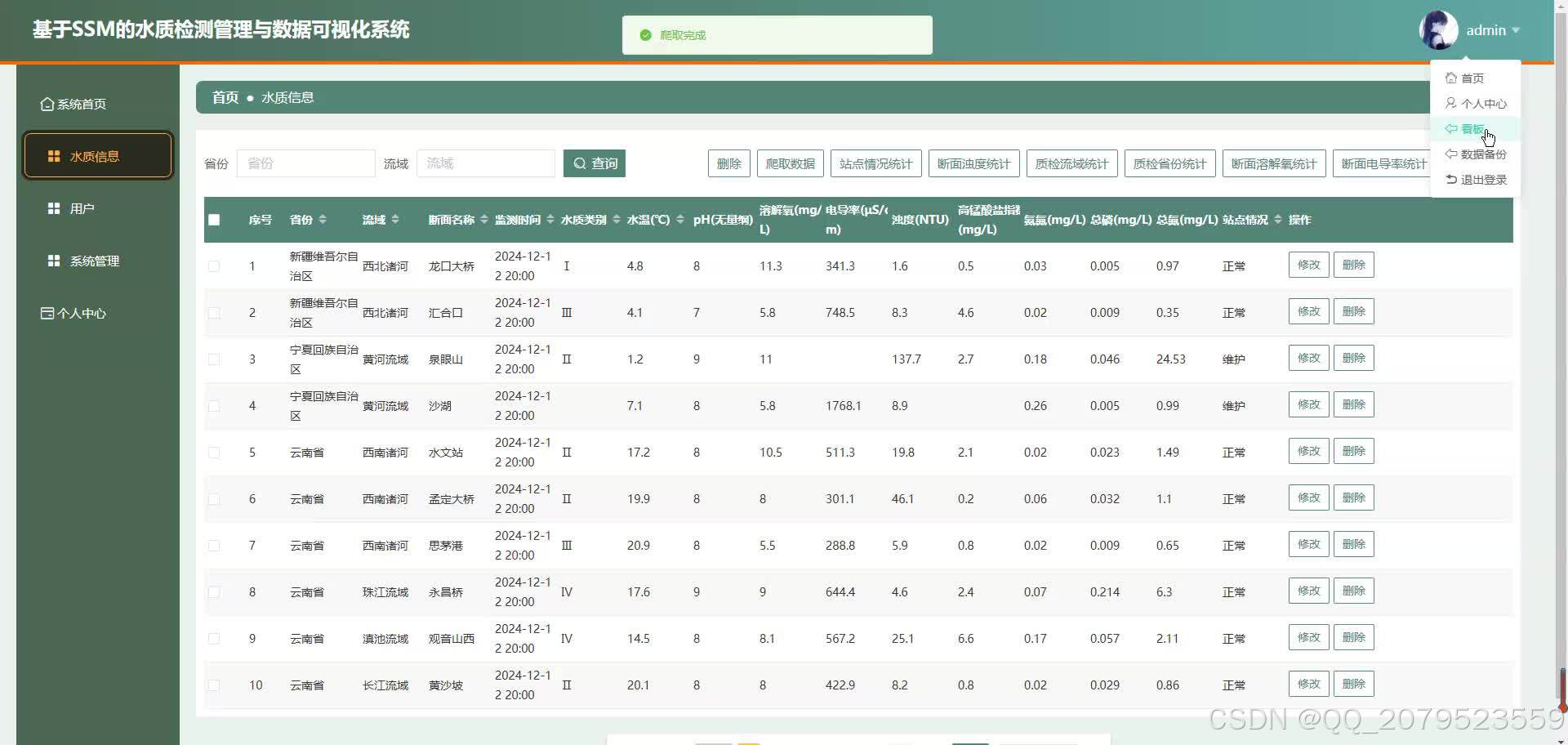
Task: Click the person icon beside 个人中心 in dropdown
Action: pyautogui.click(x=1451, y=103)
